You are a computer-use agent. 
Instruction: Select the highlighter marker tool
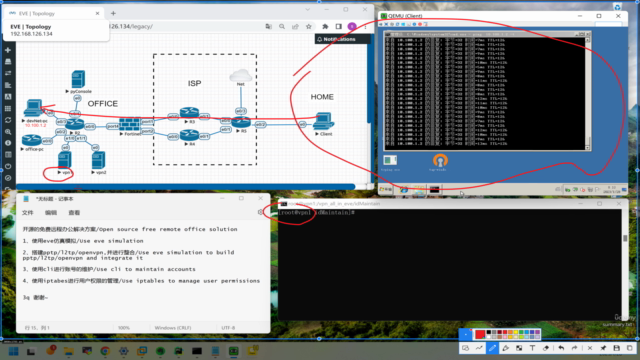point(506,348)
